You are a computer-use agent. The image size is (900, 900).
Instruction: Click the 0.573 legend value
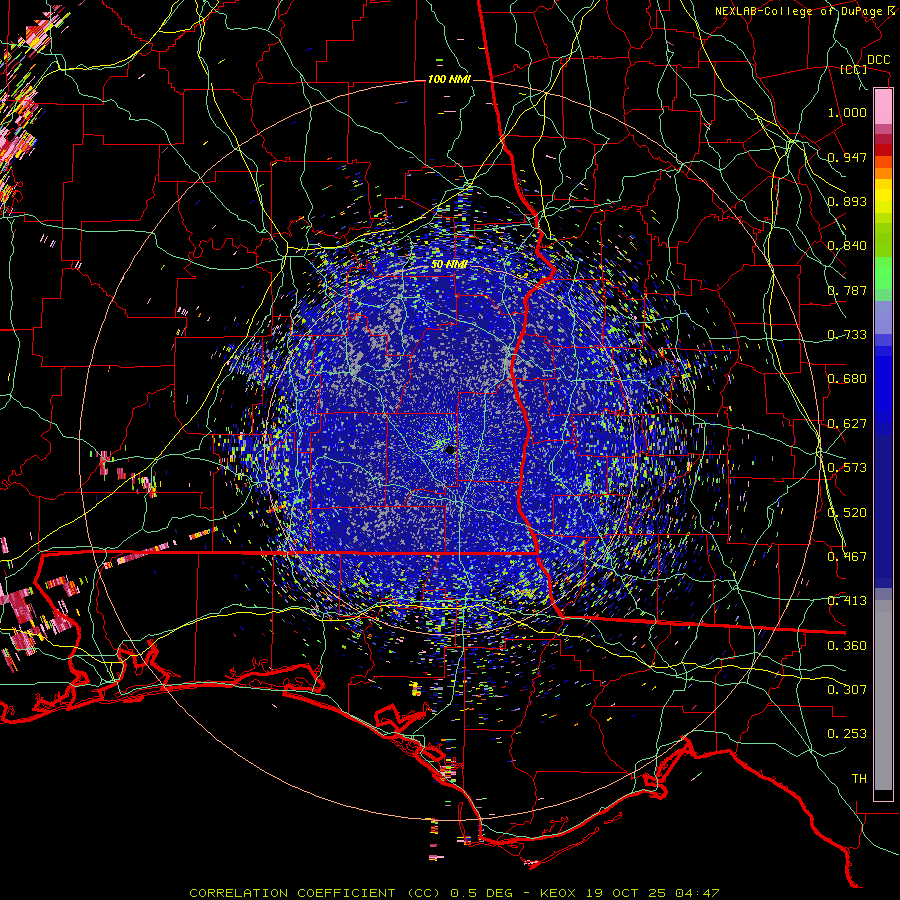coord(847,468)
